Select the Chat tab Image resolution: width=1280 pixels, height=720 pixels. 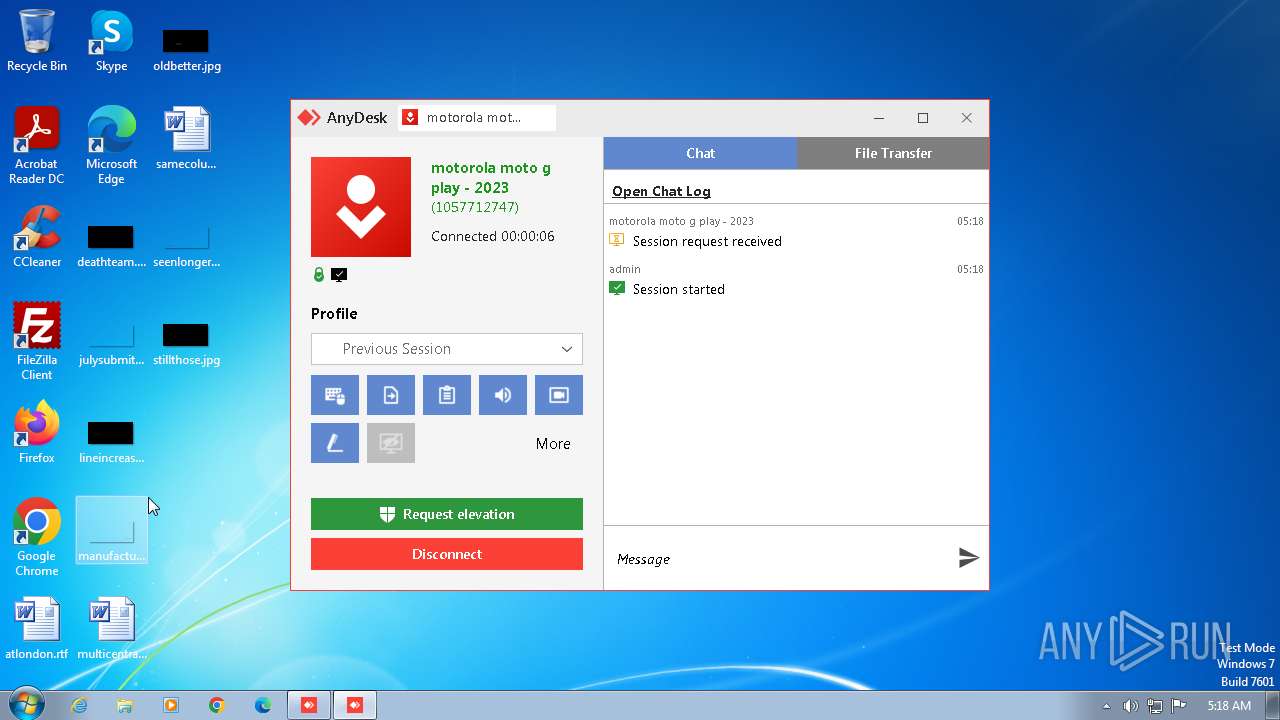point(700,153)
